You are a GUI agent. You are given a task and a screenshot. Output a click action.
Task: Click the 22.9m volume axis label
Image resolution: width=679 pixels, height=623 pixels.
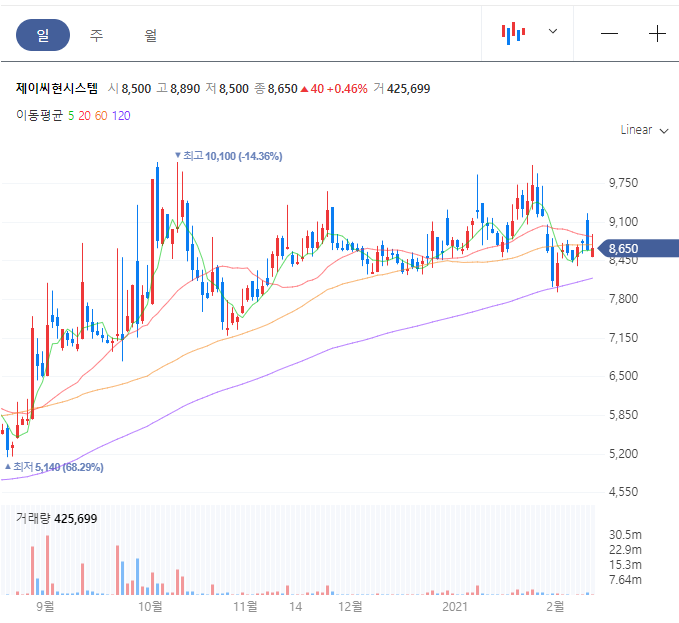625,550
